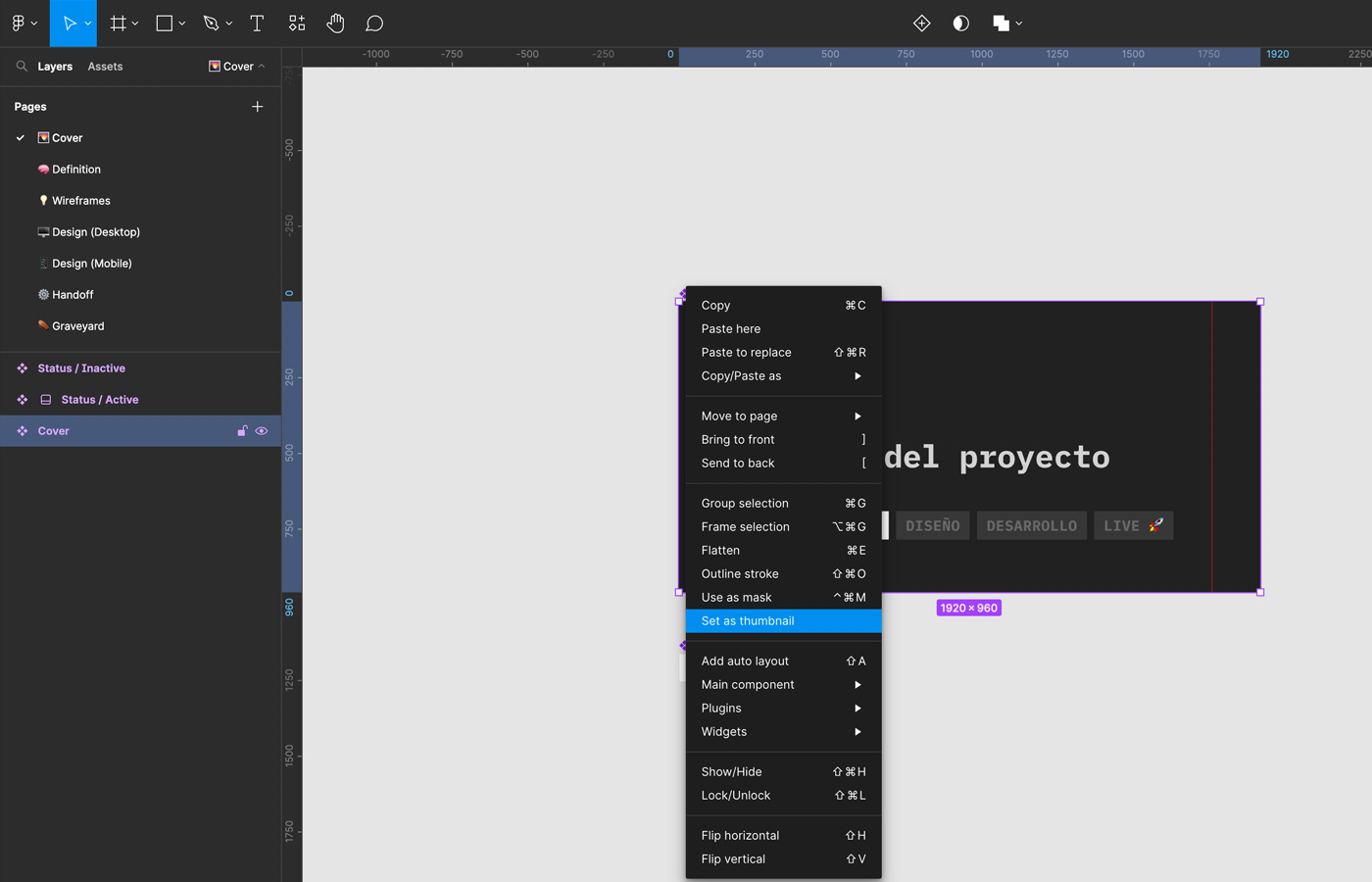Select the Rectangle shape tool
The image size is (1372, 882).
[x=165, y=24]
